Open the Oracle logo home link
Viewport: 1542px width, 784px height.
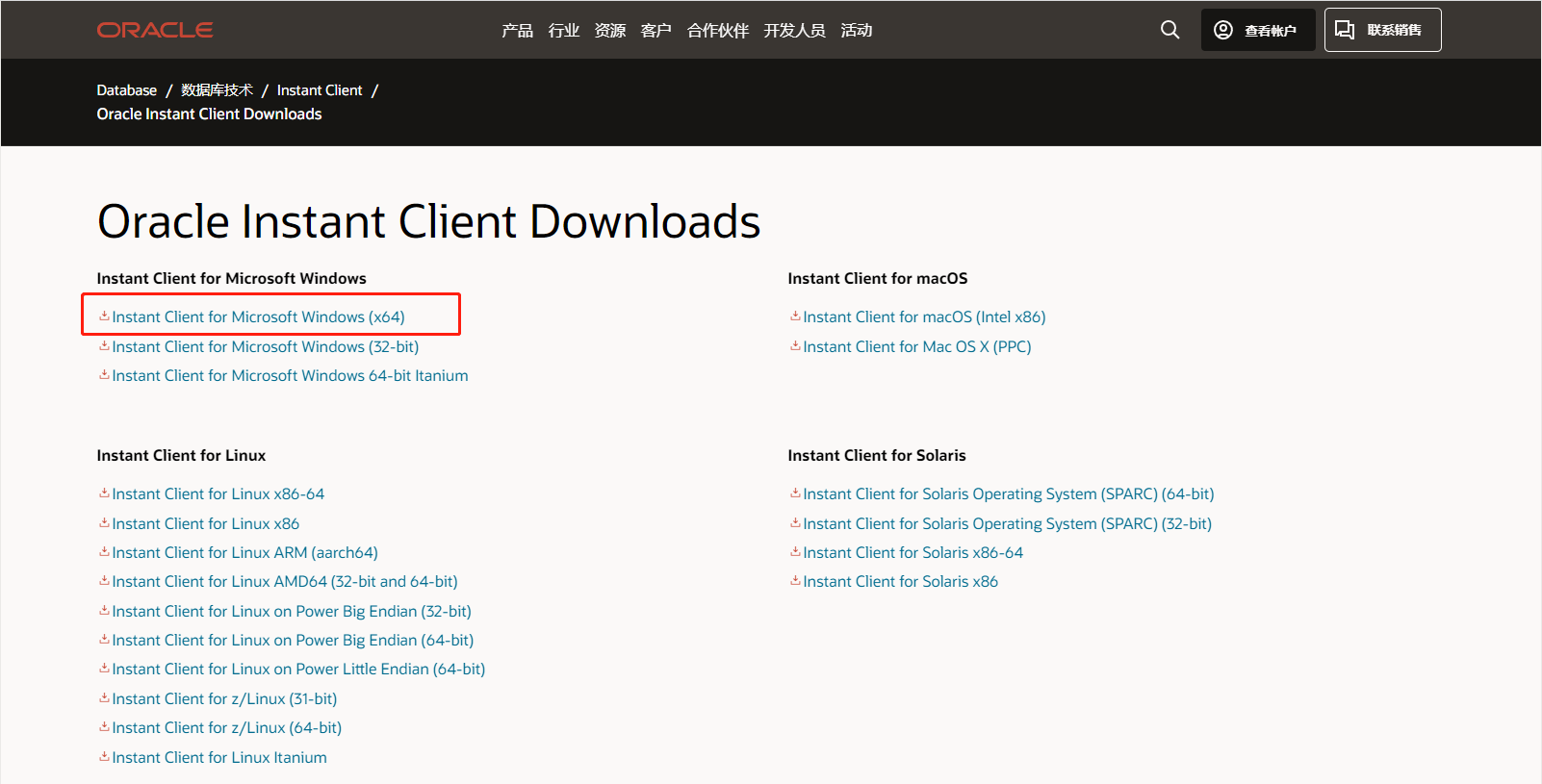pyautogui.click(x=155, y=30)
